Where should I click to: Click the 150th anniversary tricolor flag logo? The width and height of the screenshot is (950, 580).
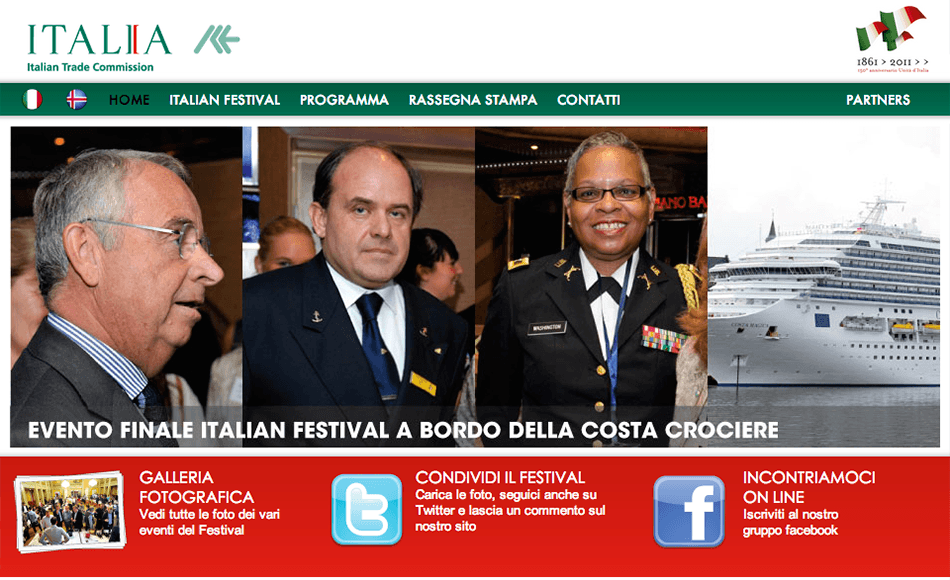coord(892,39)
